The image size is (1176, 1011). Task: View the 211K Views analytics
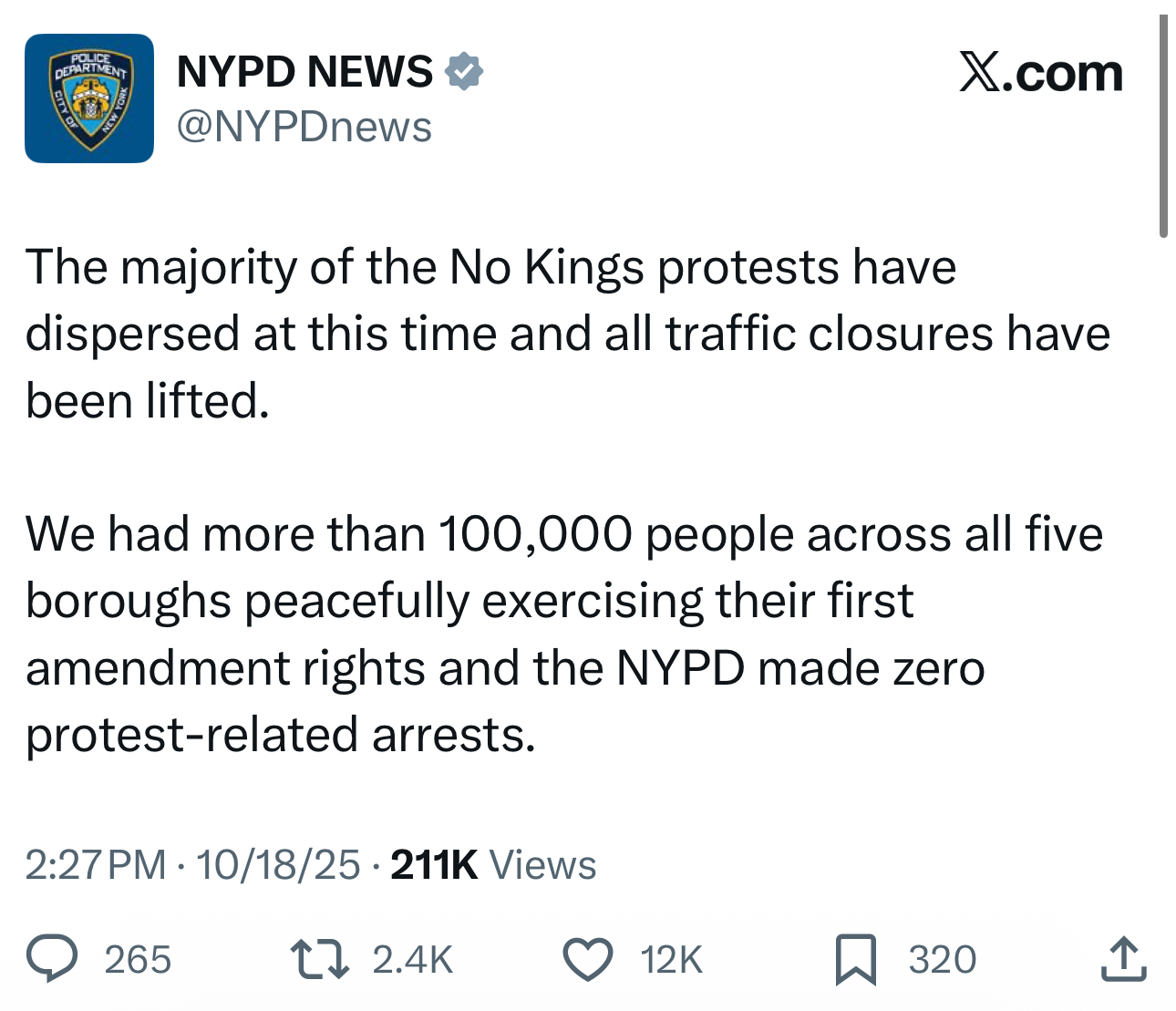[x=493, y=864]
